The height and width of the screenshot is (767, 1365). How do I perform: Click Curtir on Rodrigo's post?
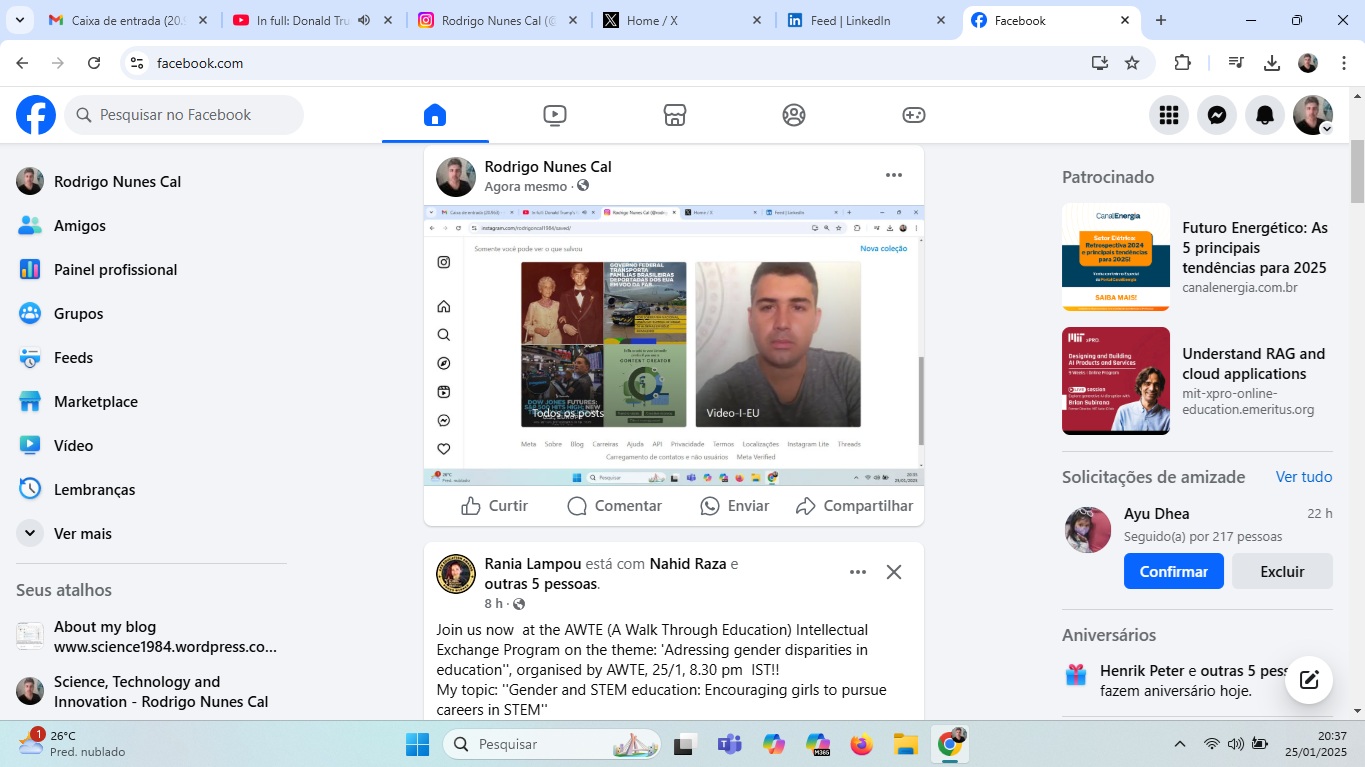tap(494, 506)
